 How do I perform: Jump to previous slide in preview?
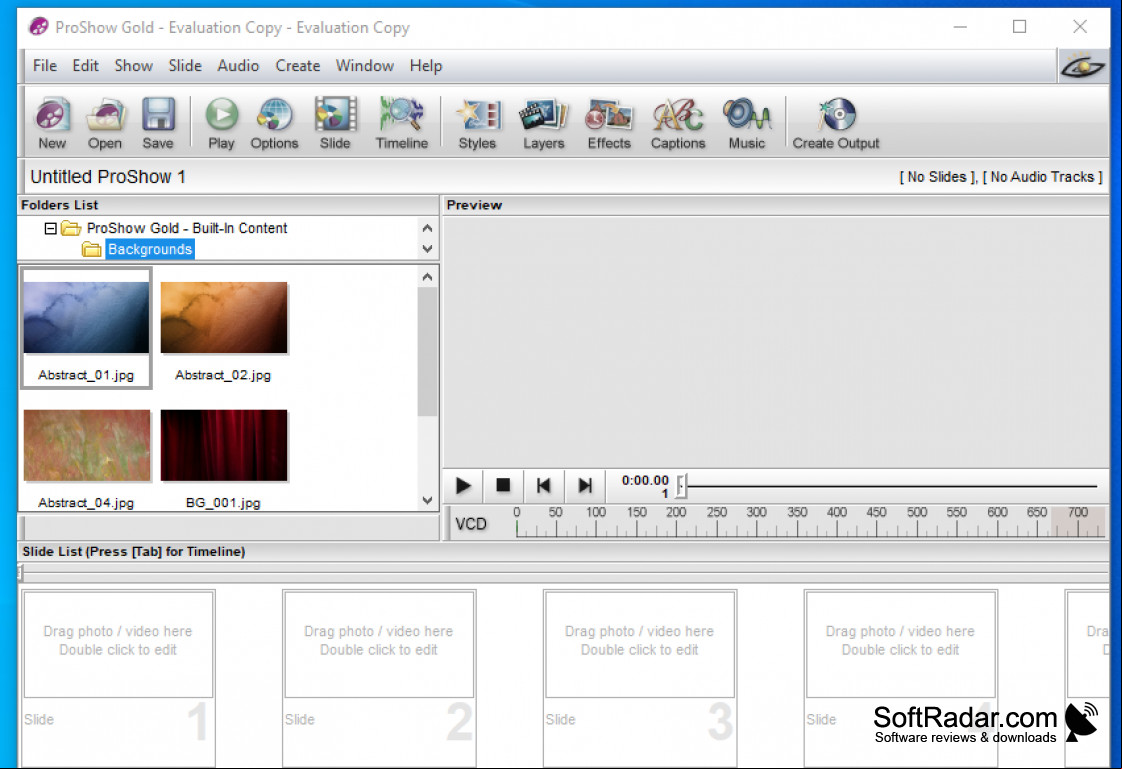point(544,486)
